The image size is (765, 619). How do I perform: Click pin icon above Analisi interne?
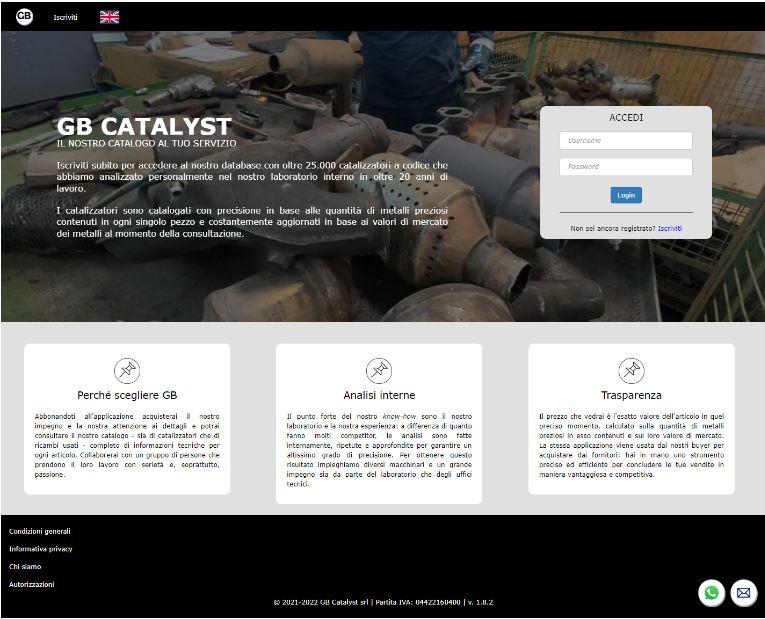[x=379, y=370]
